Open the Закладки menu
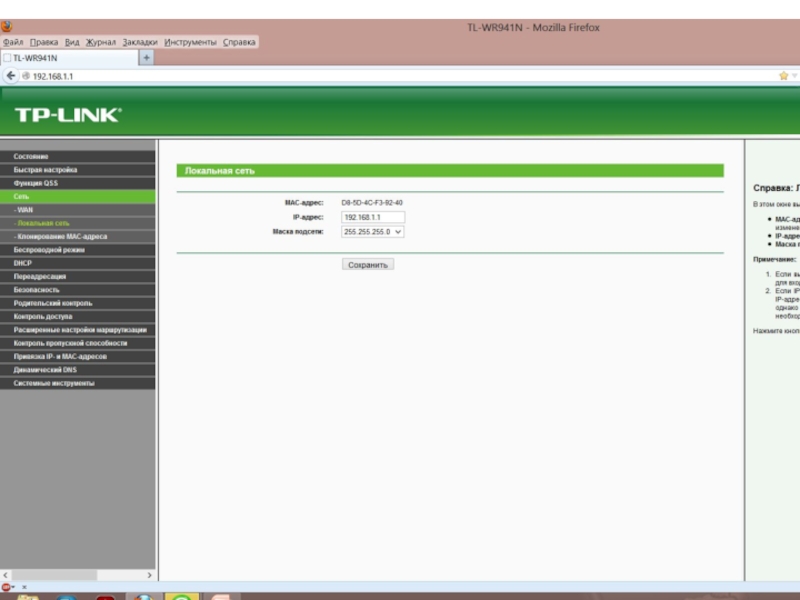Screen dimensions: 800x600 pyautogui.click(x=140, y=42)
